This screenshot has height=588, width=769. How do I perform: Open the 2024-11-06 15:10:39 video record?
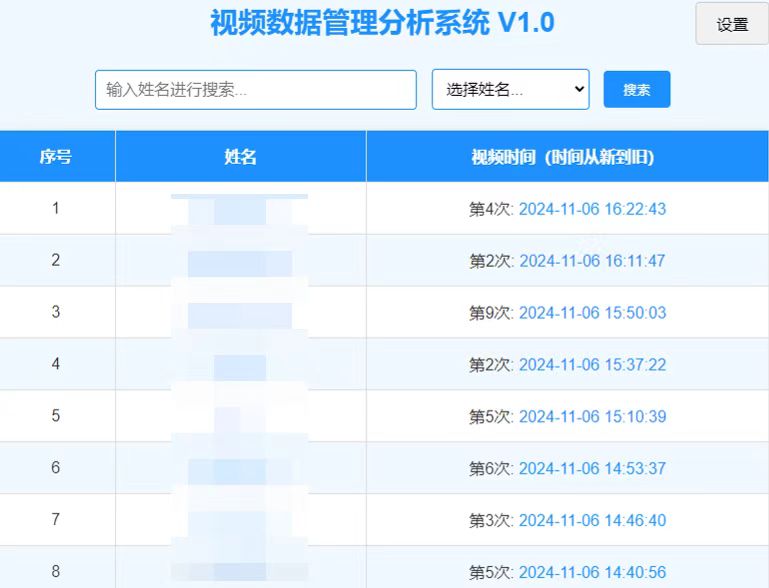[x=592, y=417]
